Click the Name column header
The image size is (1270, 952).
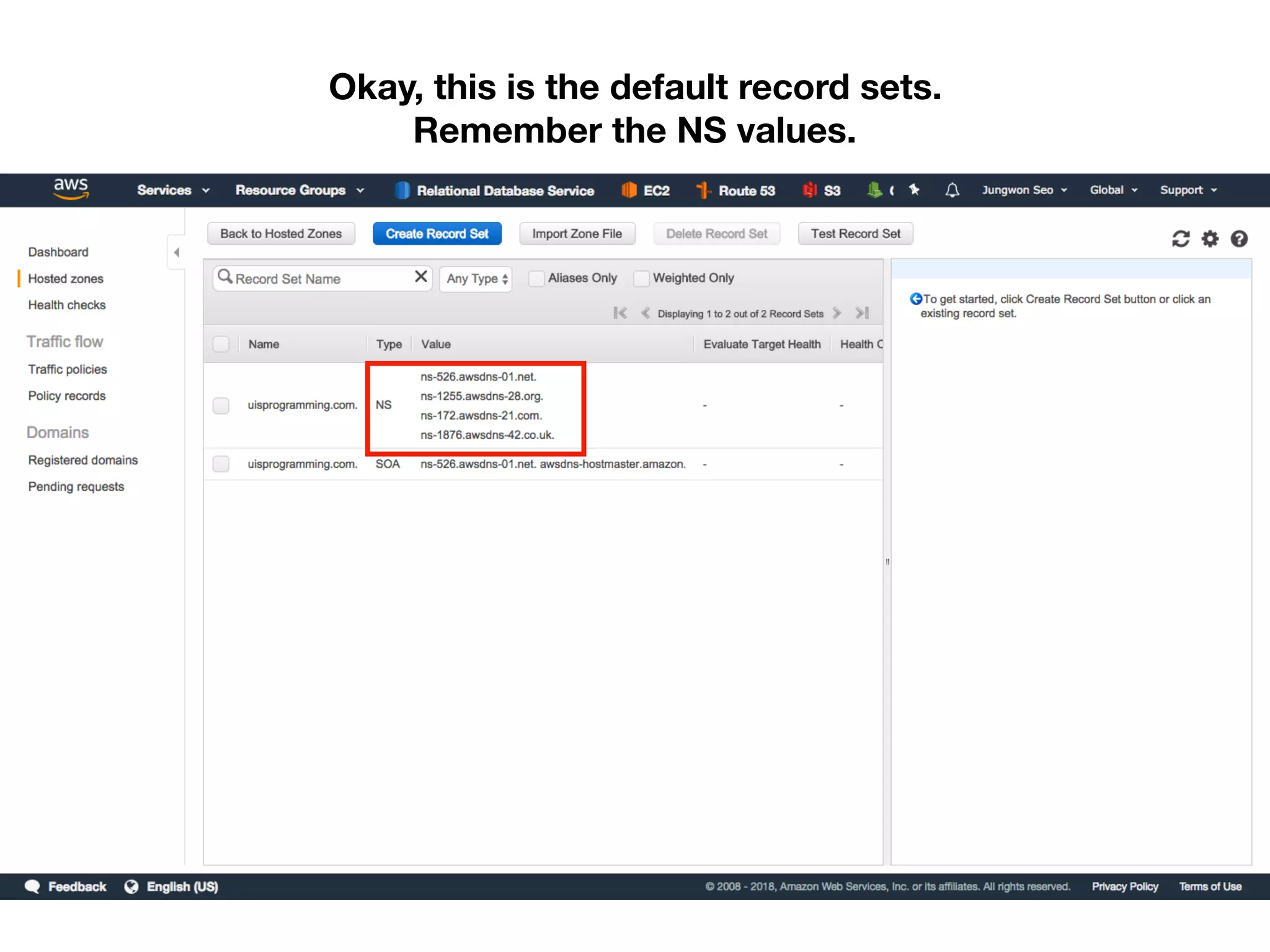click(264, 344)
